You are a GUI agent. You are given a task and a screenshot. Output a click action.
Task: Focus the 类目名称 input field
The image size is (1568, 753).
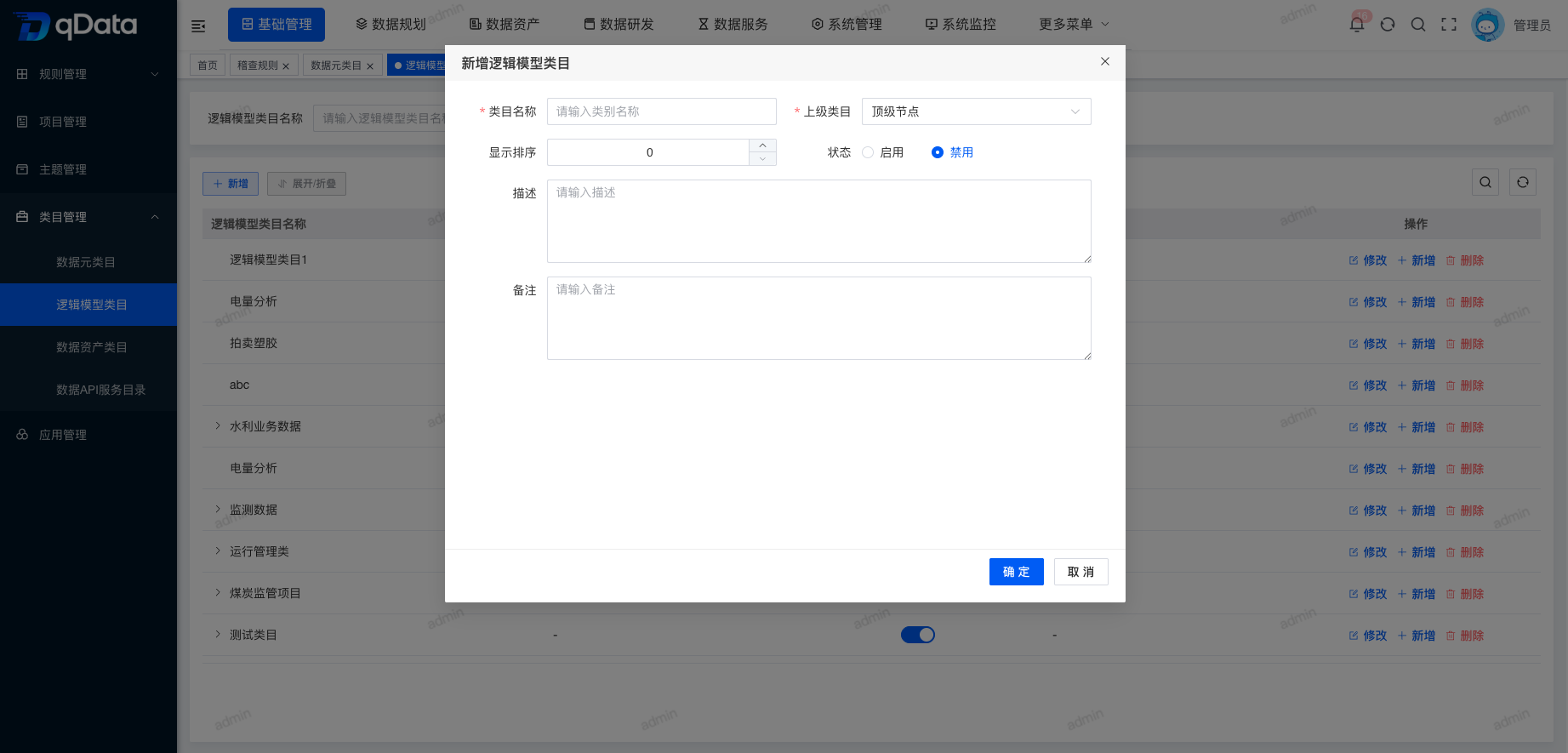click(x=662, y=111)
